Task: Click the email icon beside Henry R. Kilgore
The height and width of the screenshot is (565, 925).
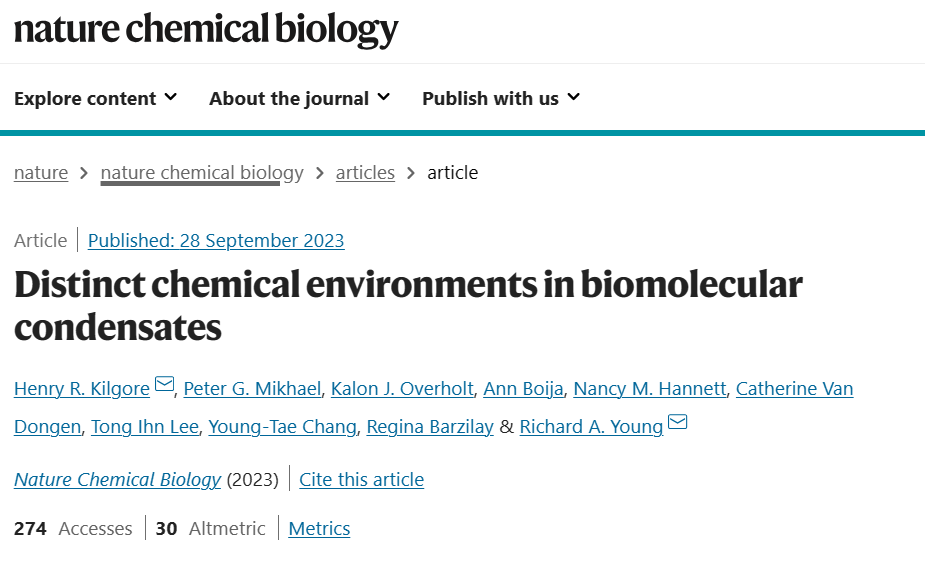Action: [x=164, y=384]
